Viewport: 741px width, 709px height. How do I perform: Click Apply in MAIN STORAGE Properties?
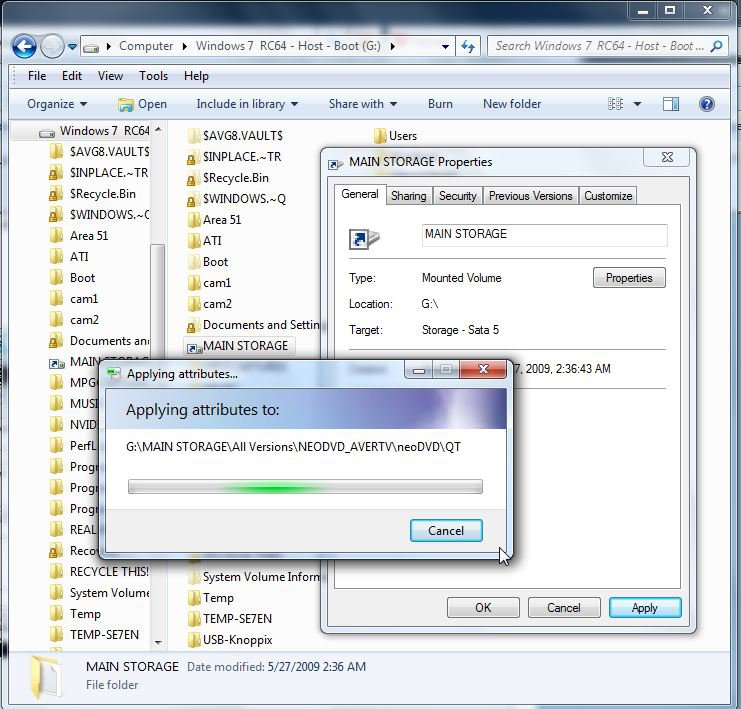[645, 607]
